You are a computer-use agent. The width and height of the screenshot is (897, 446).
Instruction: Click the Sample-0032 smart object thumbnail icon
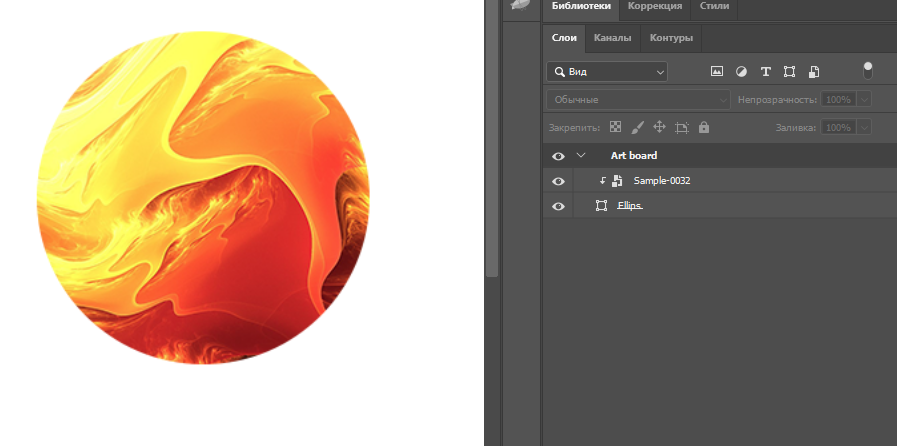(617, 181)
